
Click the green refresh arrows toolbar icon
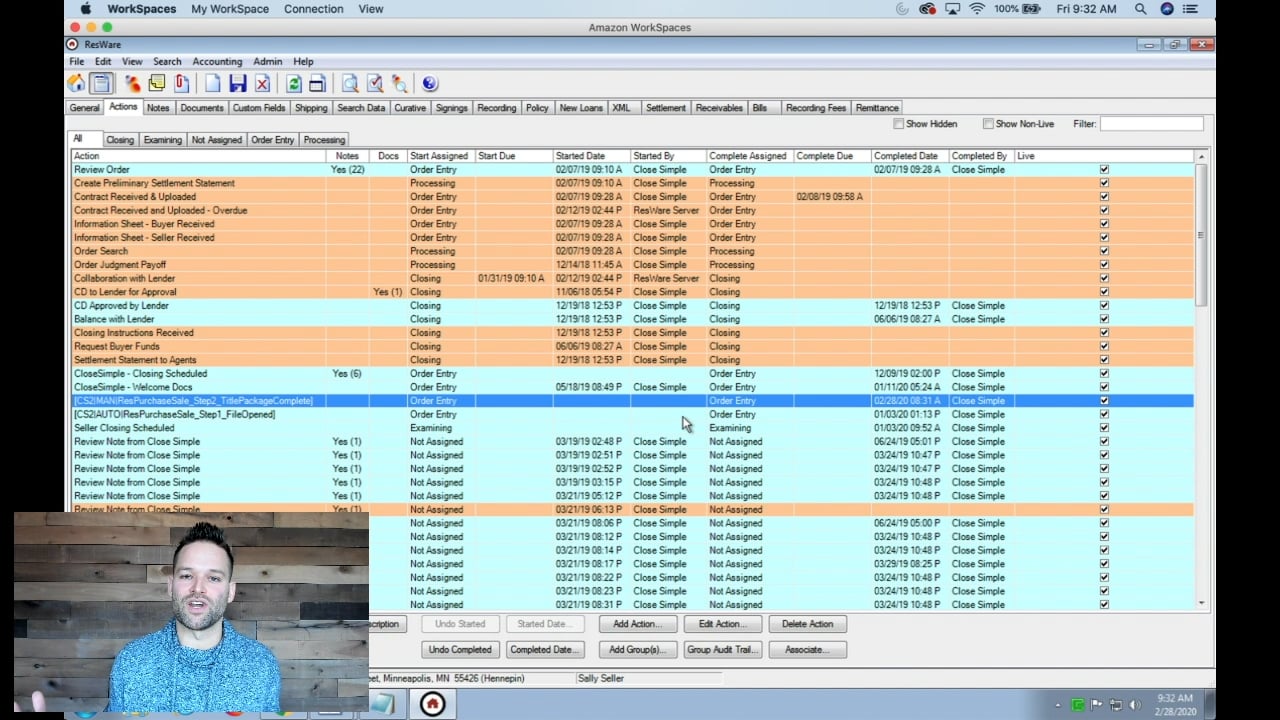(293, 84)
